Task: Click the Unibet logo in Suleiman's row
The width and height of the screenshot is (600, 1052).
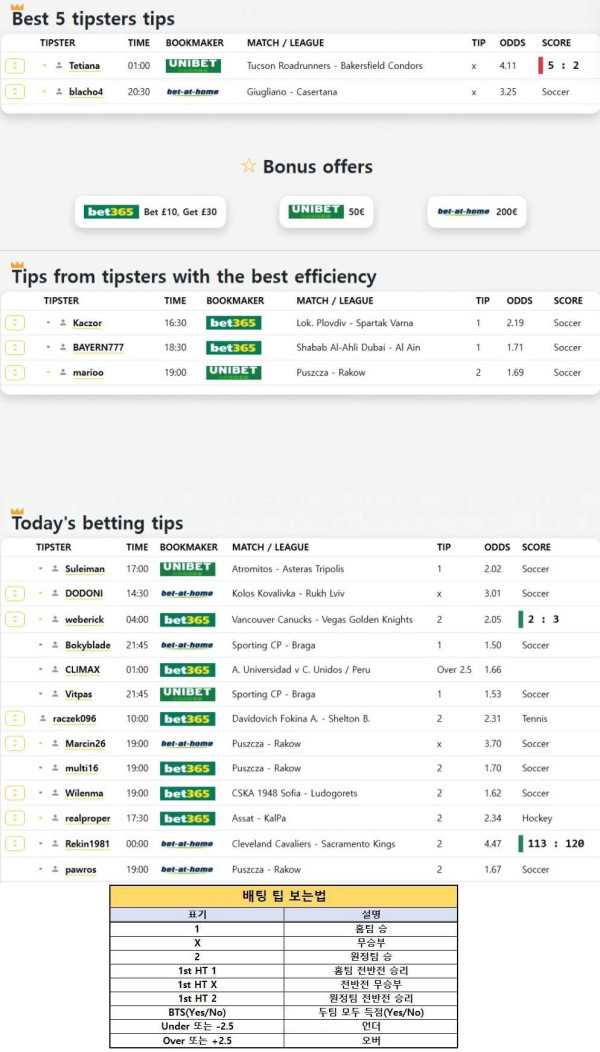Action: click(187, 569)
